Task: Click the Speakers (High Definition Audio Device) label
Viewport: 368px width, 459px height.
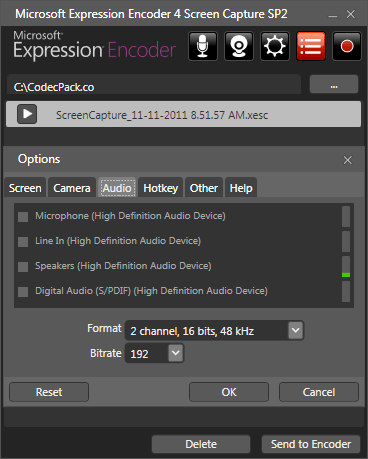Action: [123, 266]
